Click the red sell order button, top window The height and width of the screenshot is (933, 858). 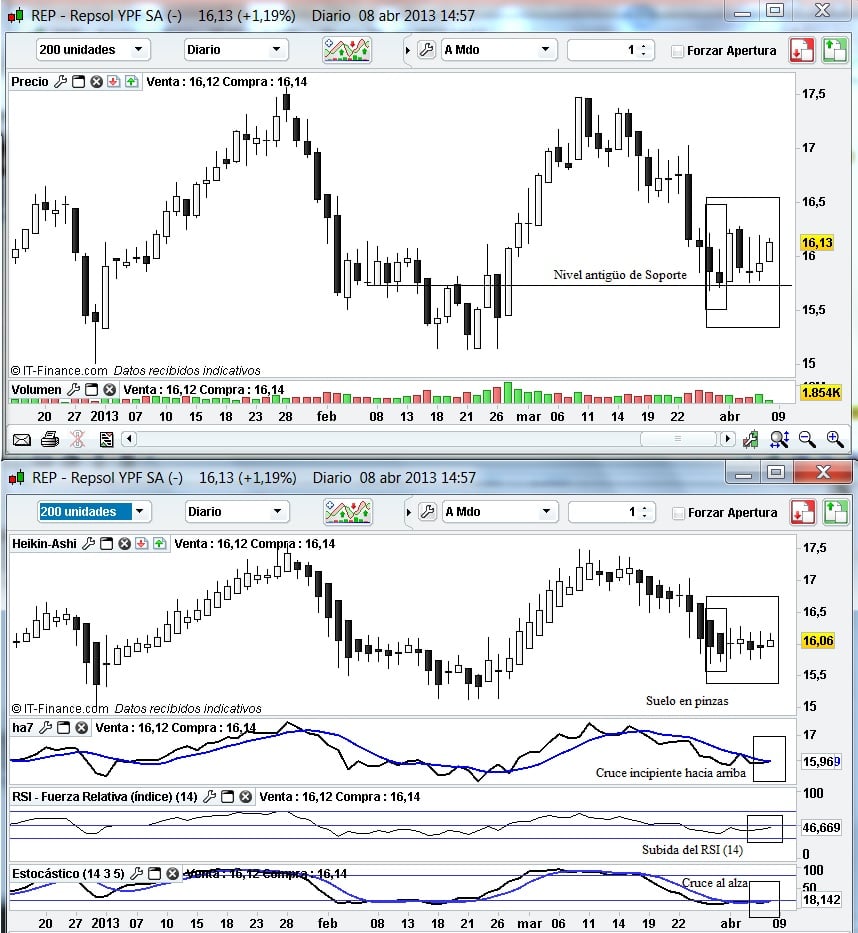tap(802, 50)
